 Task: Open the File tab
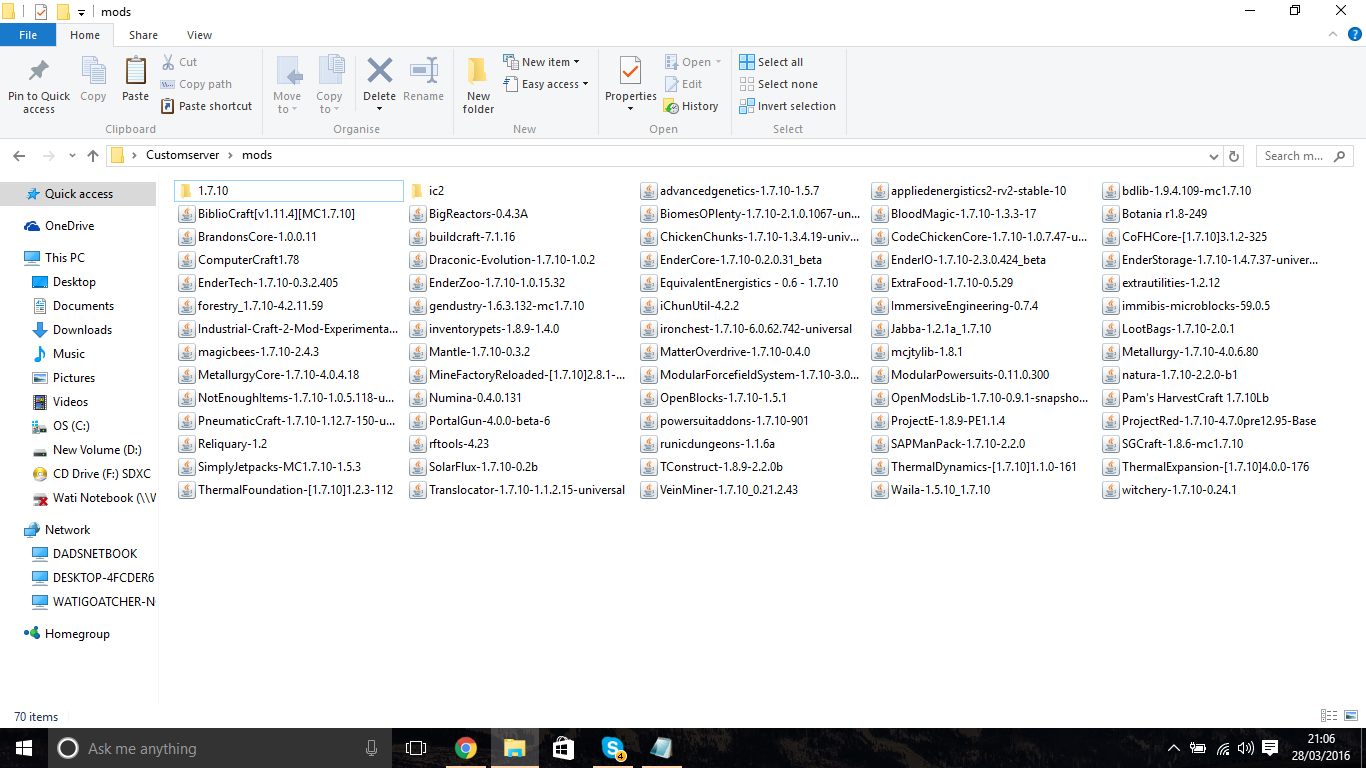tap(28, 35)
